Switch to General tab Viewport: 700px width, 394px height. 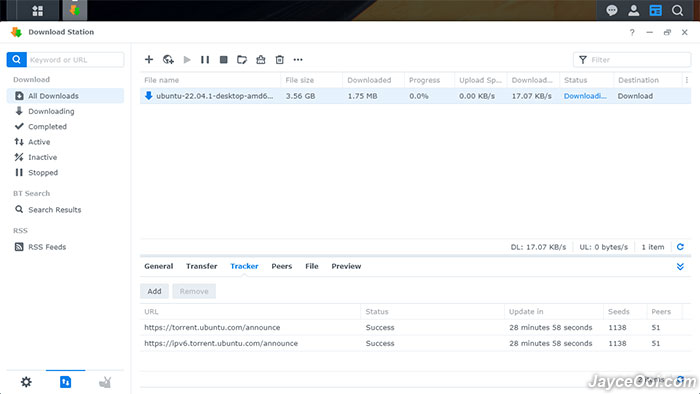click(158, 266)
